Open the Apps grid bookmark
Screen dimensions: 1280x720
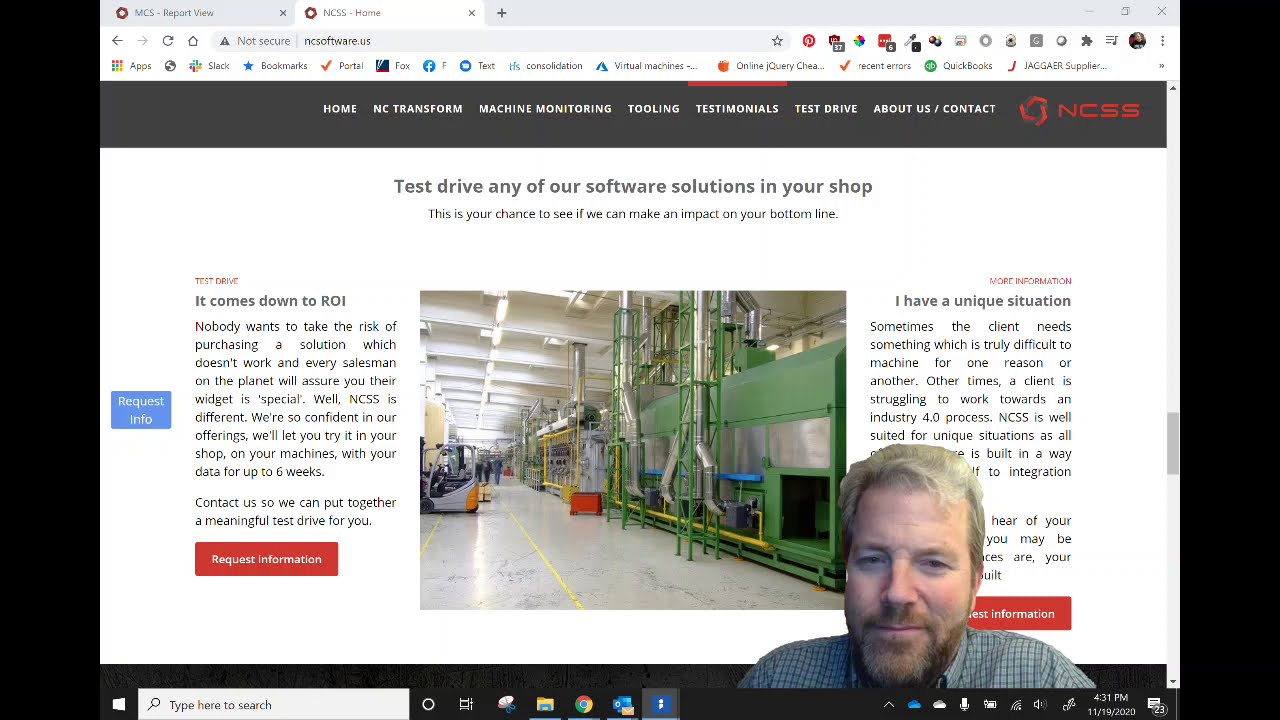point(132,66)
